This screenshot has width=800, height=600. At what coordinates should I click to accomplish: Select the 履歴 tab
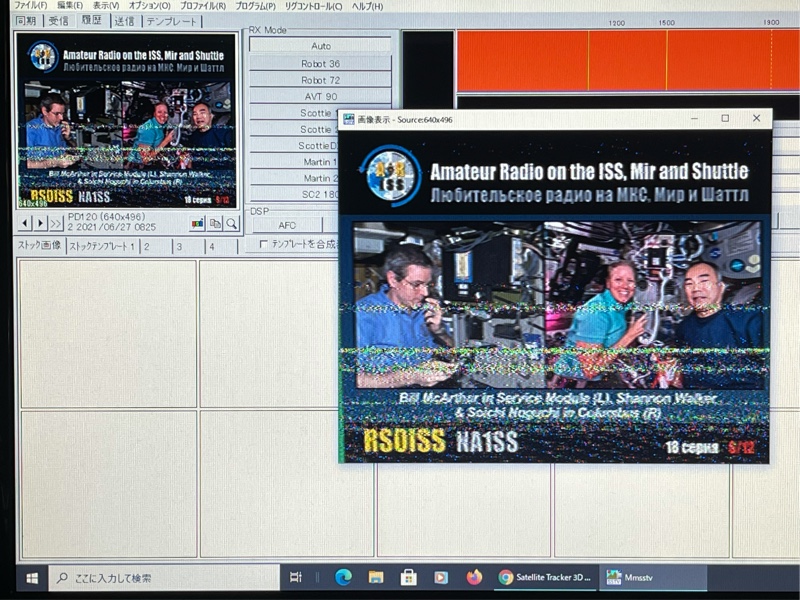pos(92,20)
